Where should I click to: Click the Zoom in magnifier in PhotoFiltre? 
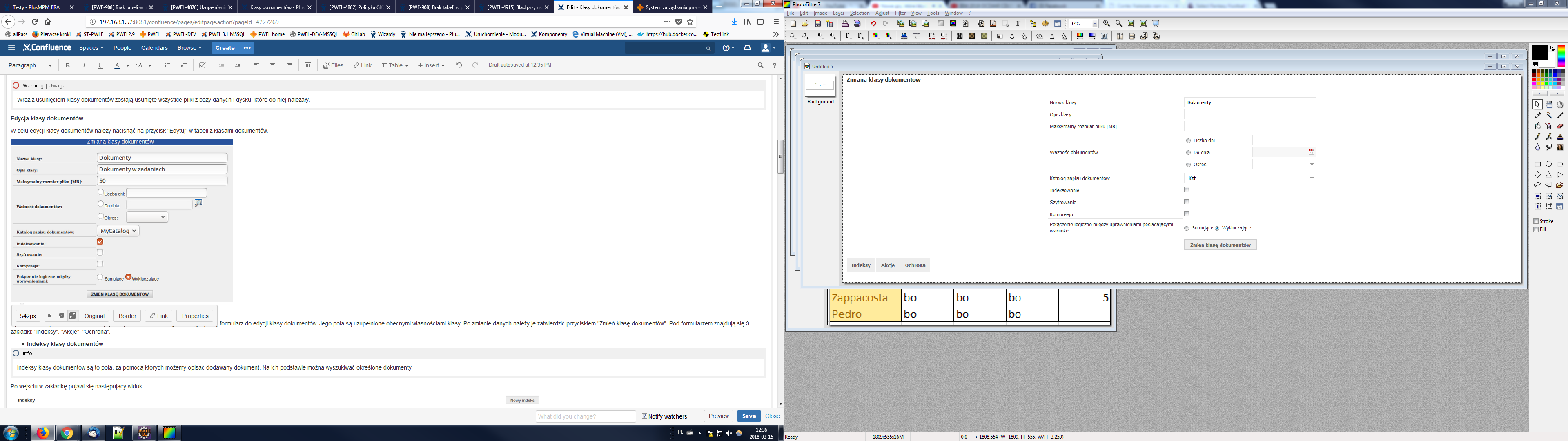1107,24
